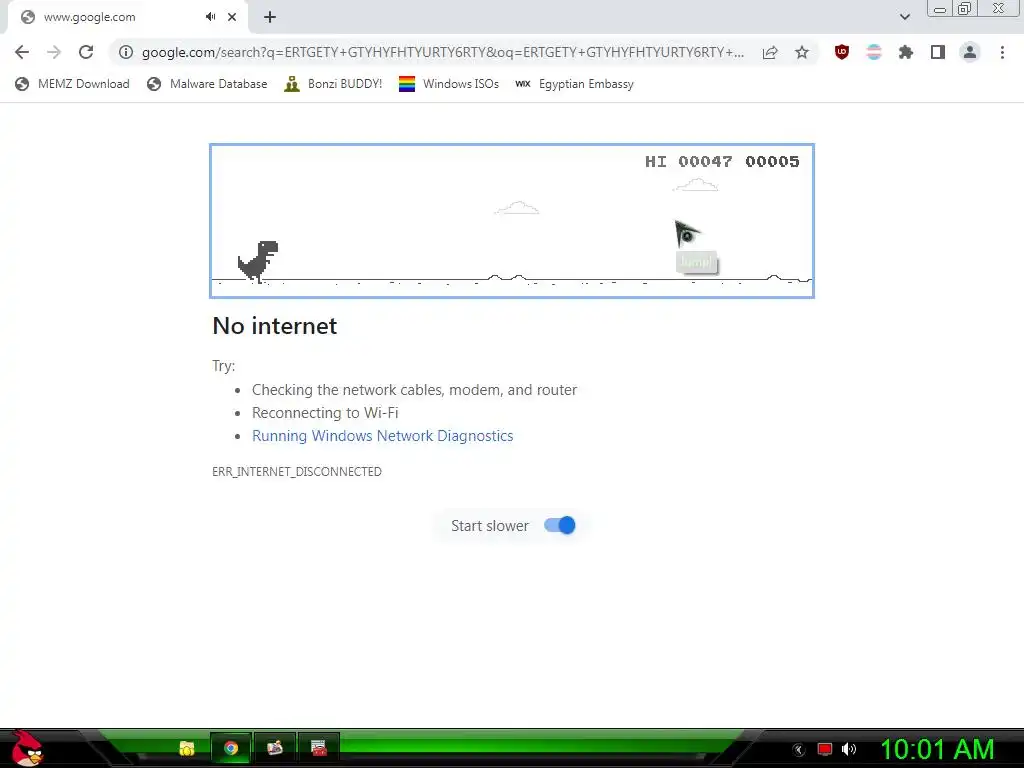Open the striped pink-blue extension icon
This screenshot has height=768, width=1024.
(x=874, y=52)
